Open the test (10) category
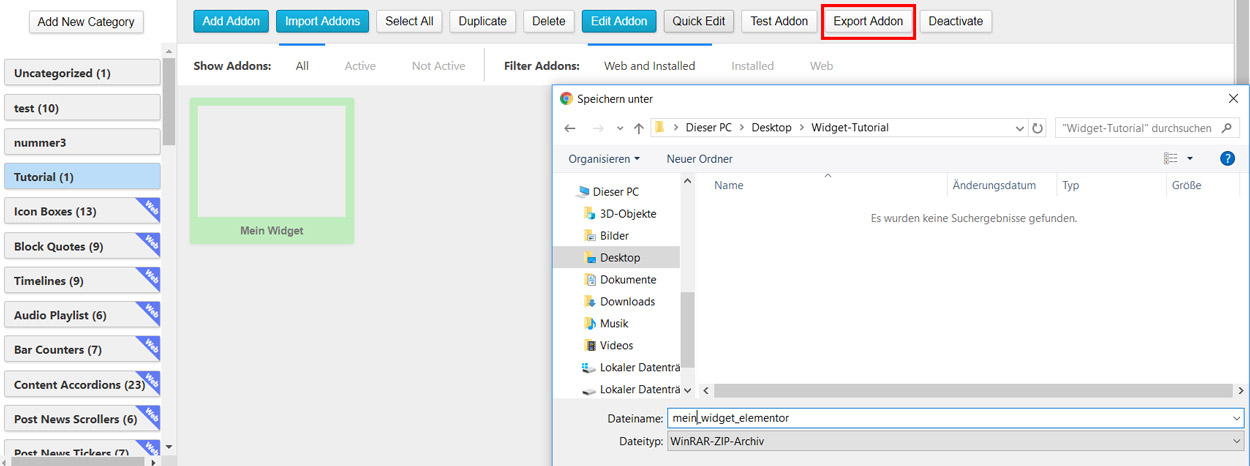 tap(83, 108)
